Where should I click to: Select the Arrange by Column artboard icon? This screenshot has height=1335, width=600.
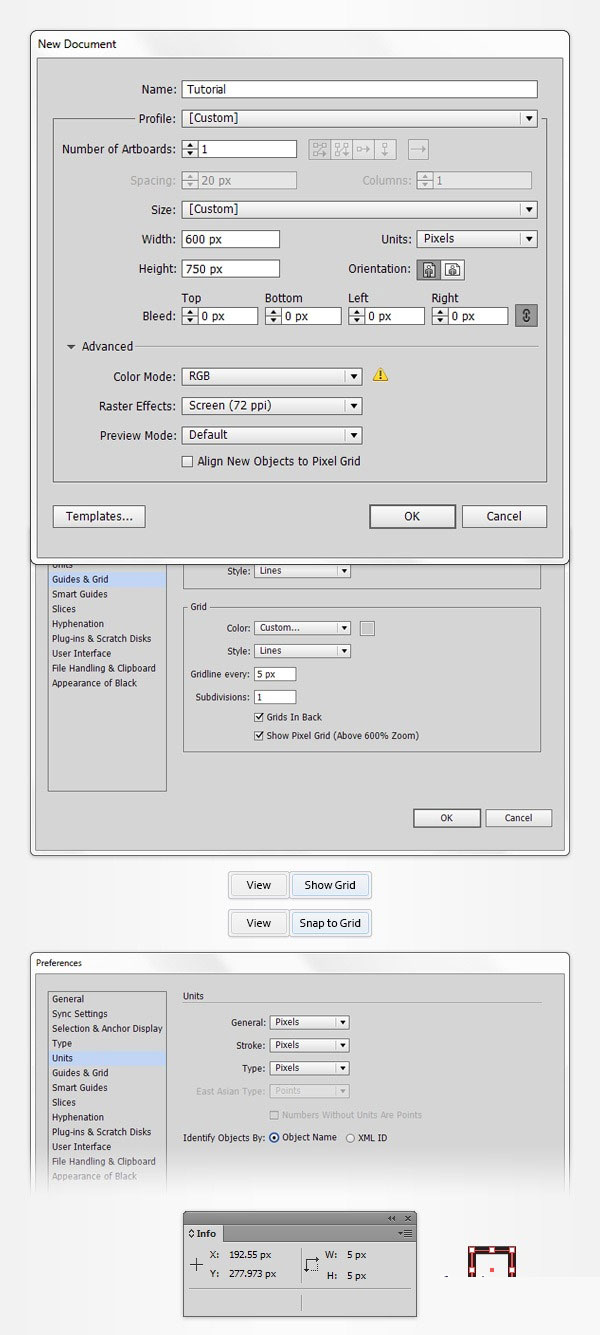[386, 149]
